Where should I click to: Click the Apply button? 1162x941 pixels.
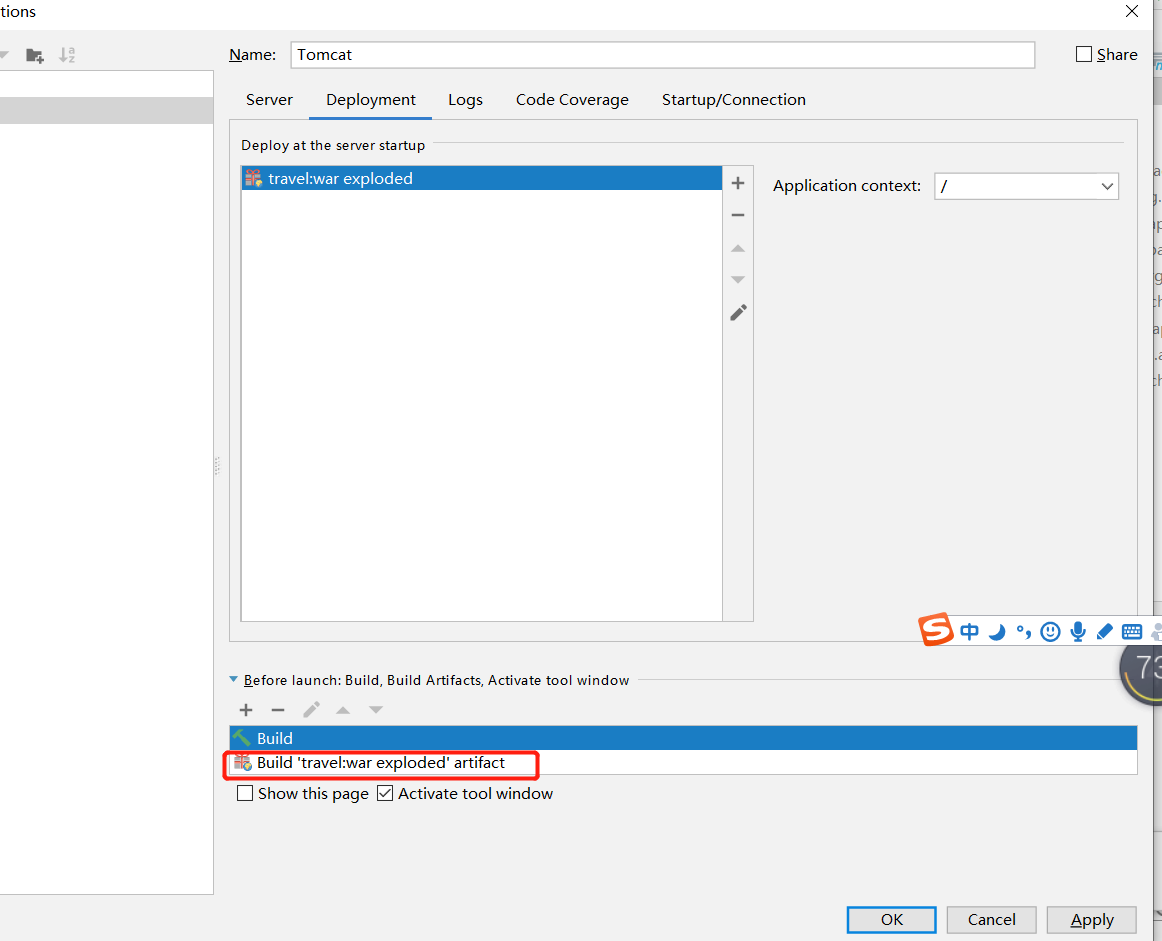1092,920
